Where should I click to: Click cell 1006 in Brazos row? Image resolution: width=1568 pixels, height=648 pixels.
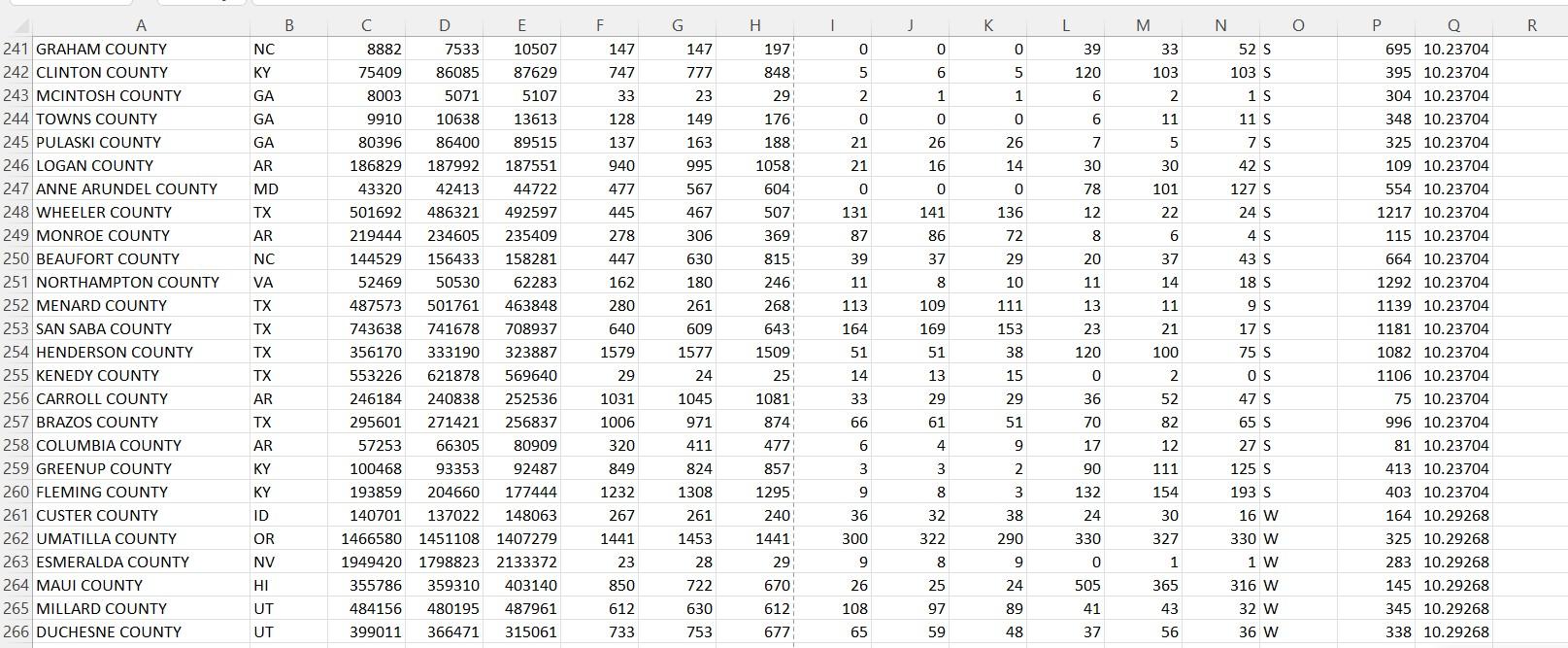(599, 422)
